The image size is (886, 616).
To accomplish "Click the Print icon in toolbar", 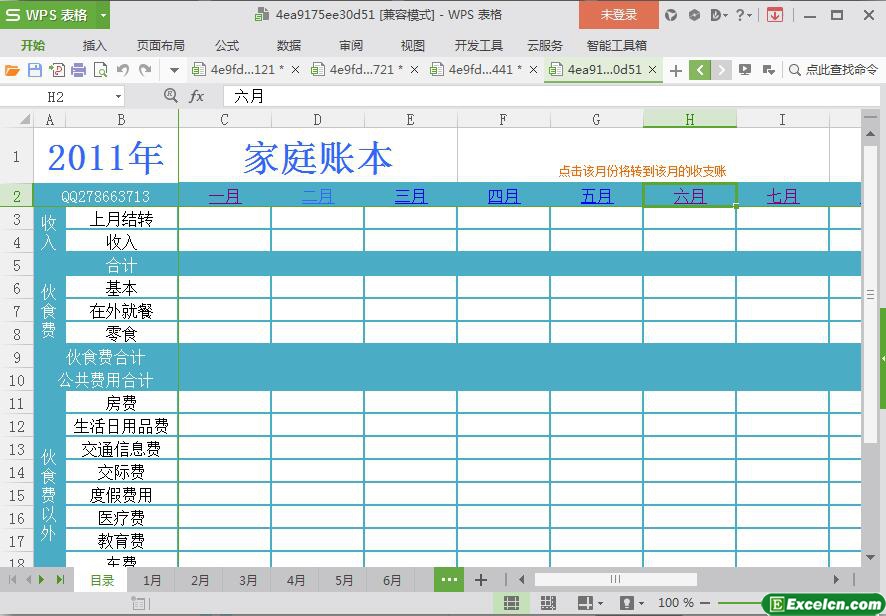I will (78, 70).
